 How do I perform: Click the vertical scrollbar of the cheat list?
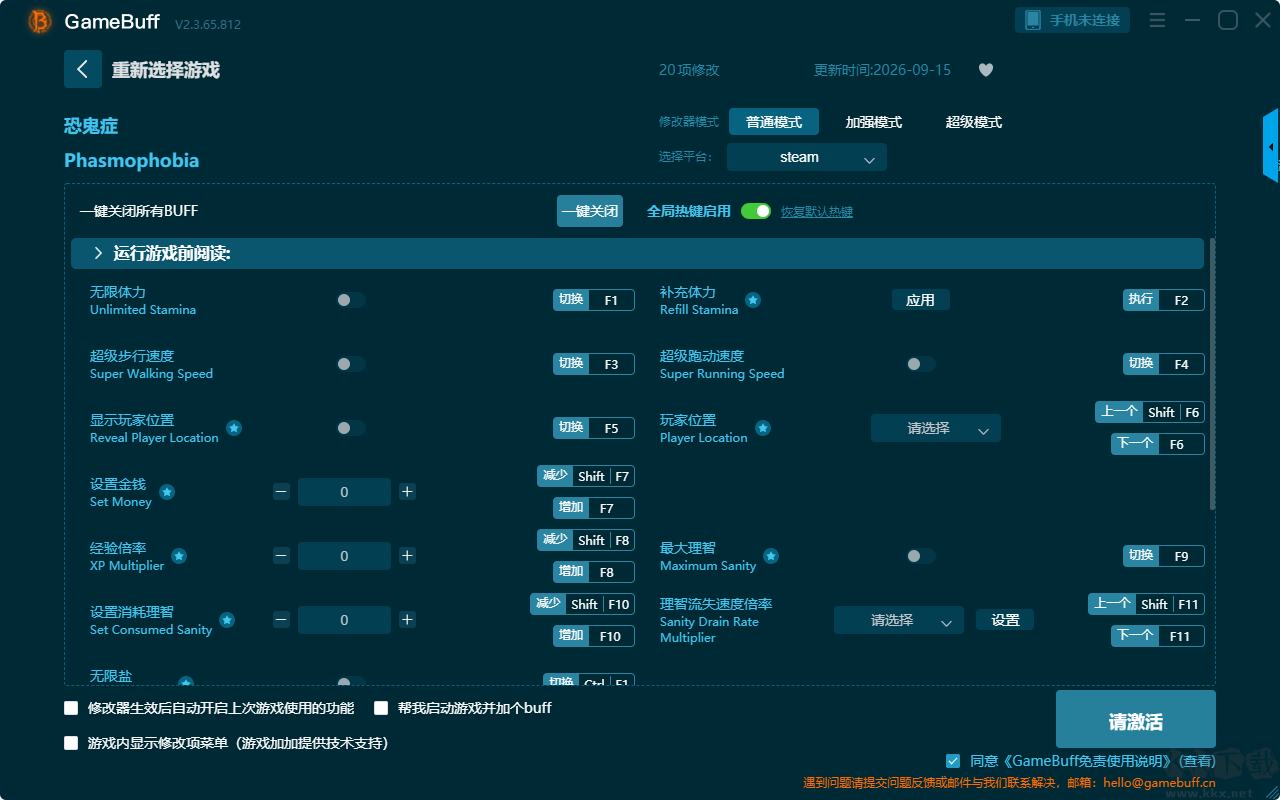pyautogui.click(x=1213, y=374)
